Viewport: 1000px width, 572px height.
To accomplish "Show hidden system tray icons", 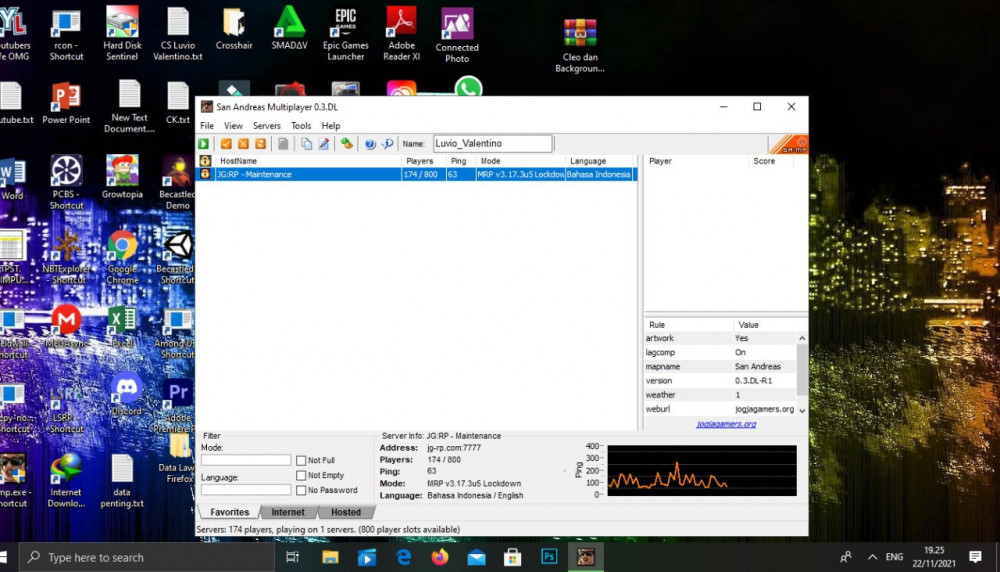I will point(872,557).
